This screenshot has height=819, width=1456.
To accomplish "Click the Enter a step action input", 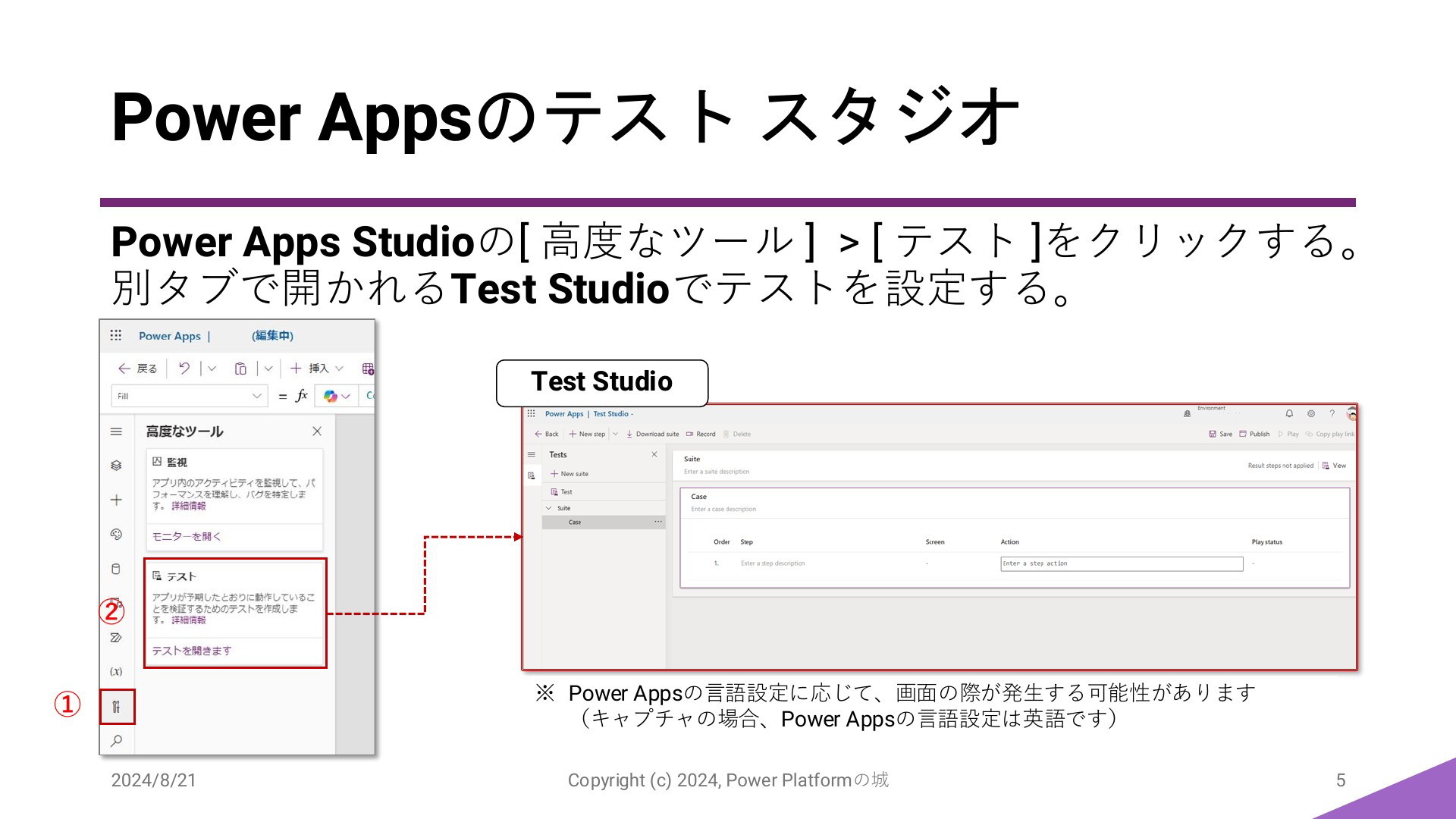I will point(1122,564).
